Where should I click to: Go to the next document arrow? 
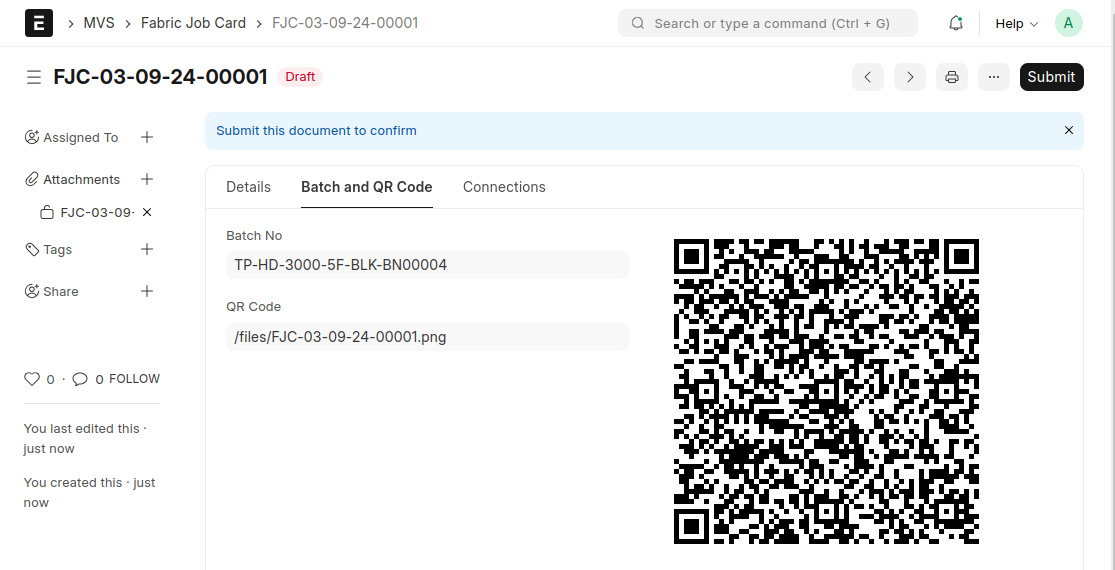[x=909, y=77]
